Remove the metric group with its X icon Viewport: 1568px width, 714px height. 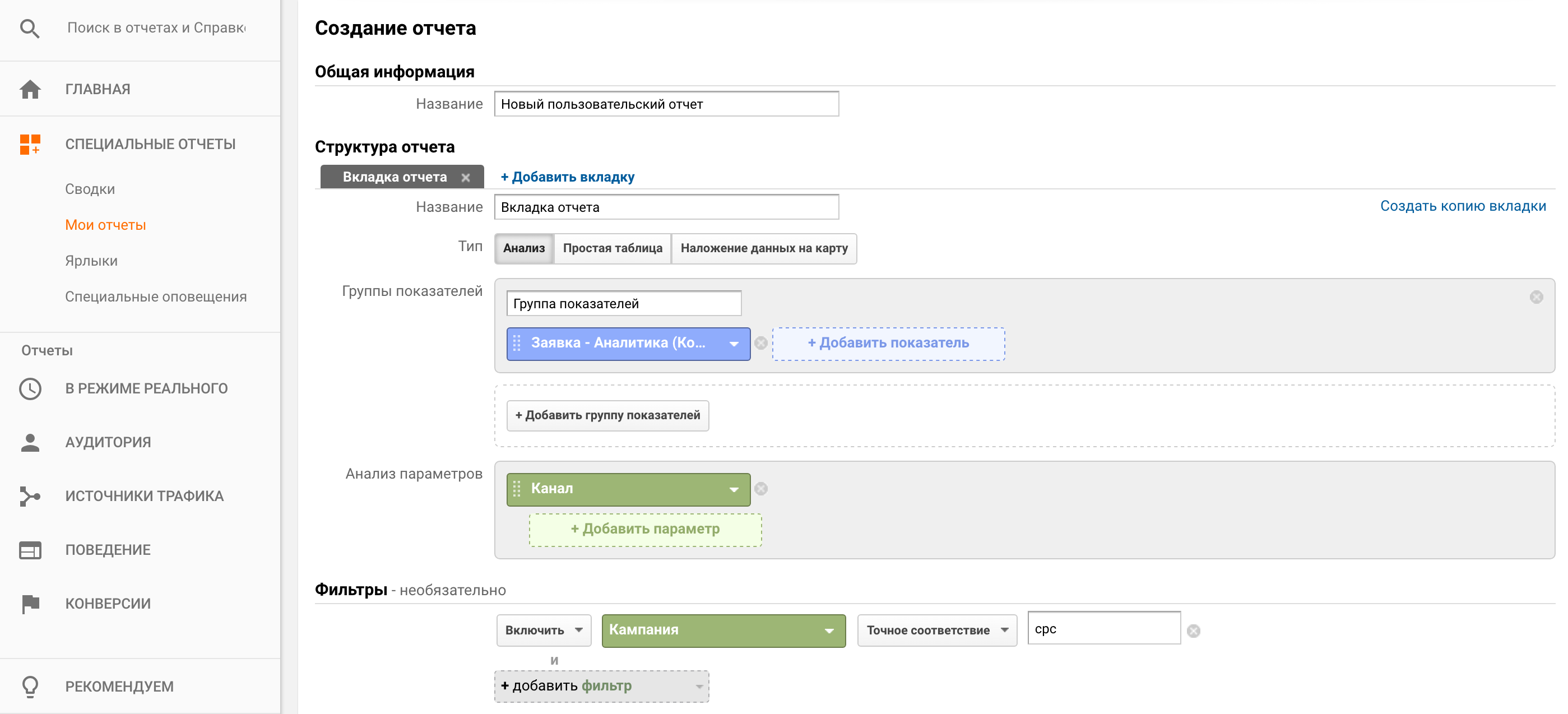tap(1537, 297)
